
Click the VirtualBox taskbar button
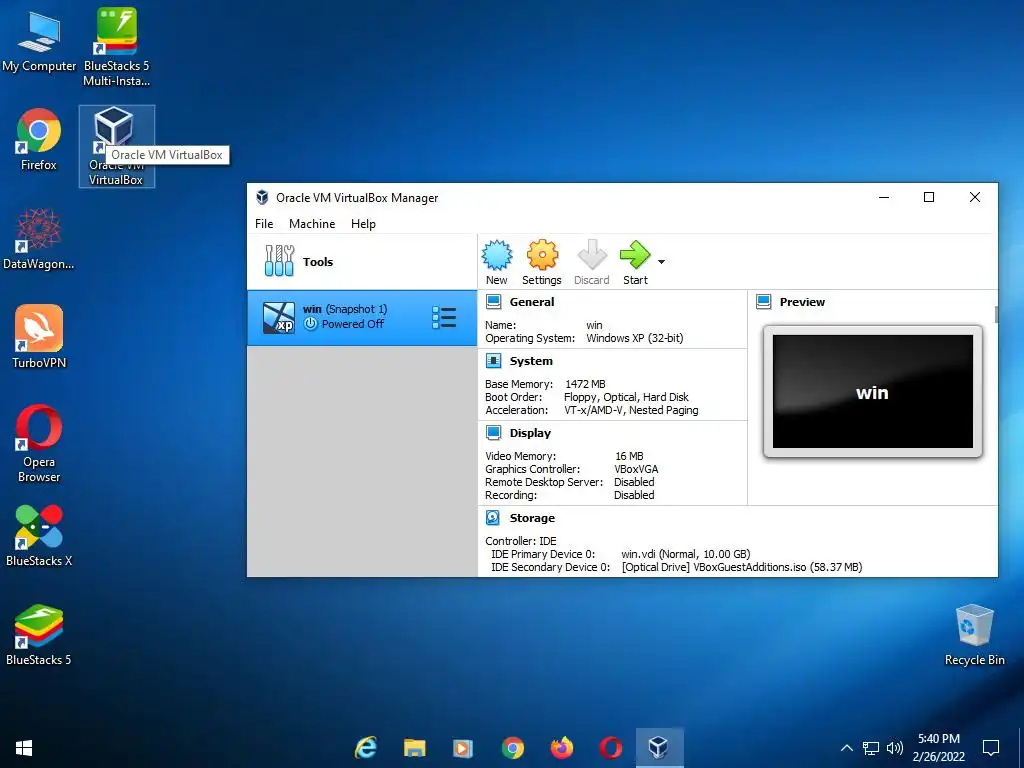(660, 748)
